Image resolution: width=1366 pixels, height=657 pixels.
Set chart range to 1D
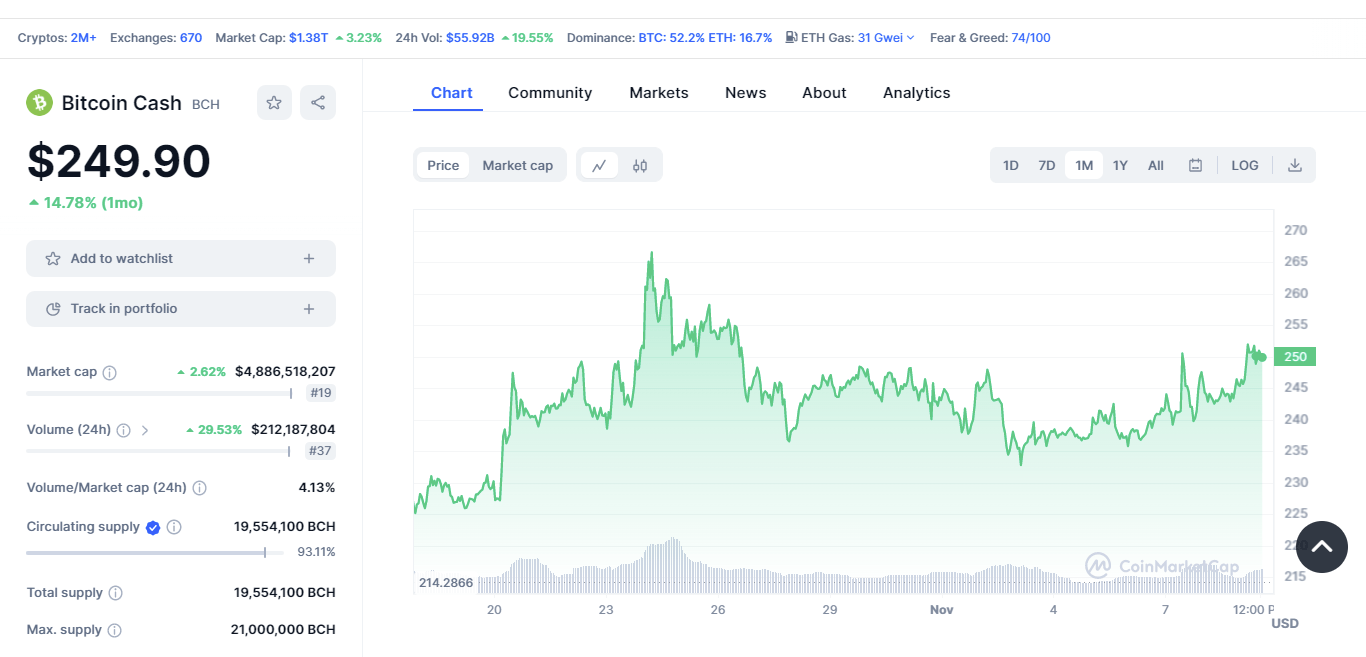pos(1011,166)
